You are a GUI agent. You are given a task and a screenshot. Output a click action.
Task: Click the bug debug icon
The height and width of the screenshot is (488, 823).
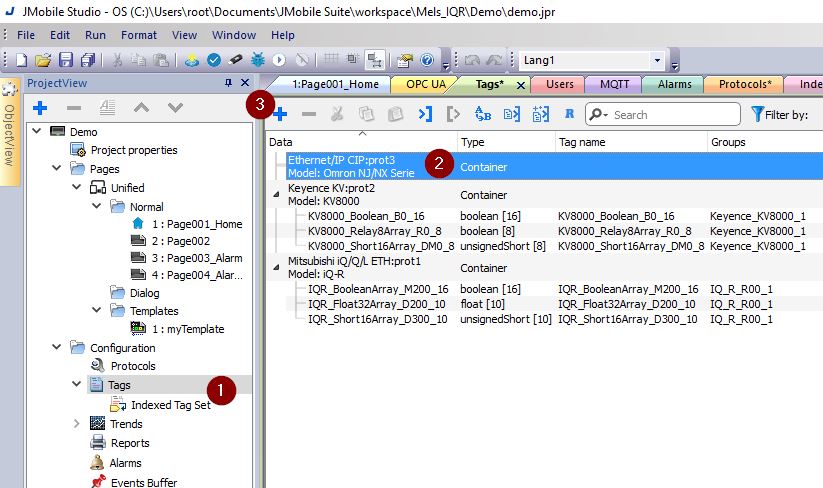click(x=258, y=60)
